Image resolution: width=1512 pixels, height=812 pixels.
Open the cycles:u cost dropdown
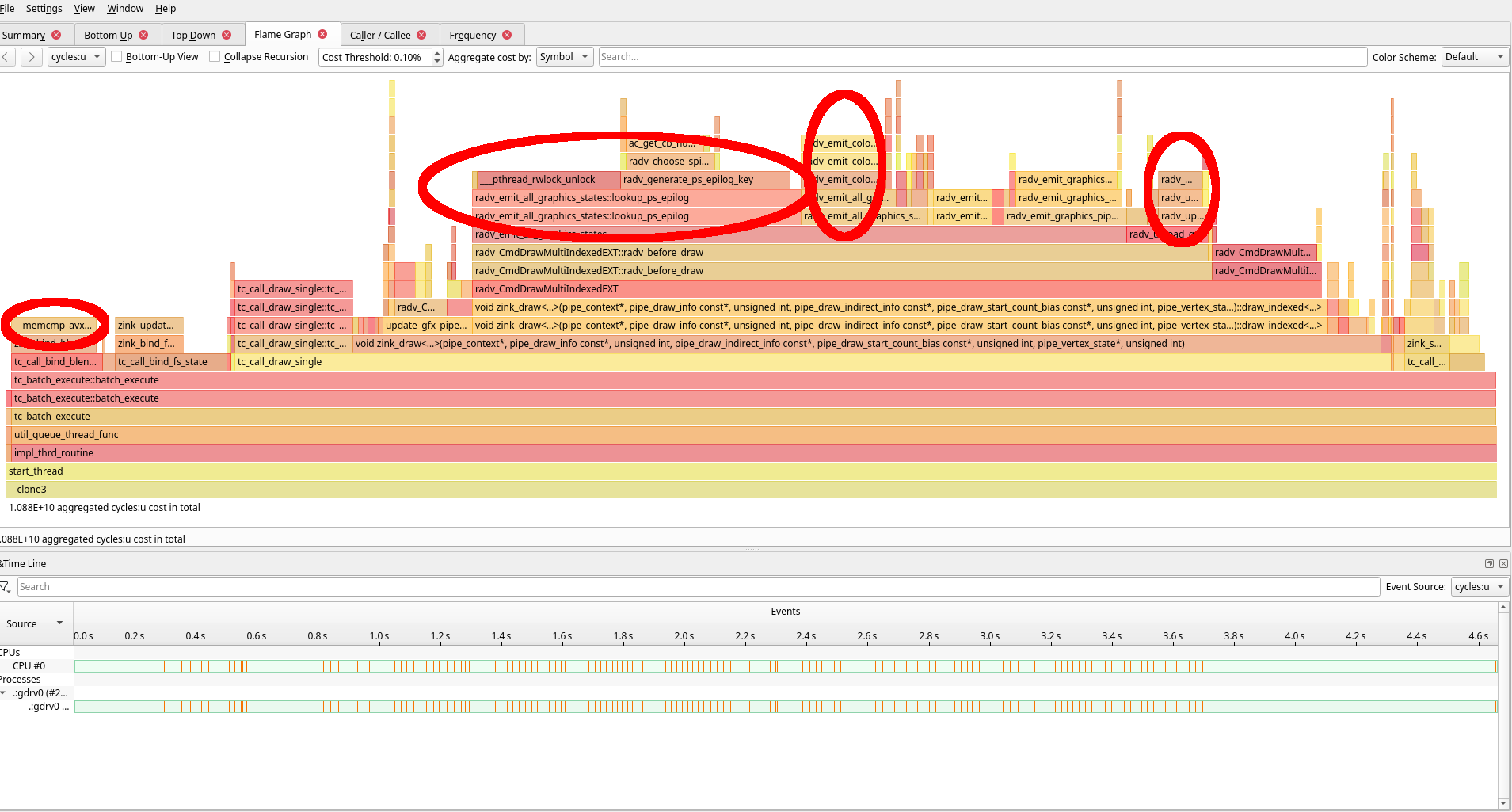coord(77,57)
